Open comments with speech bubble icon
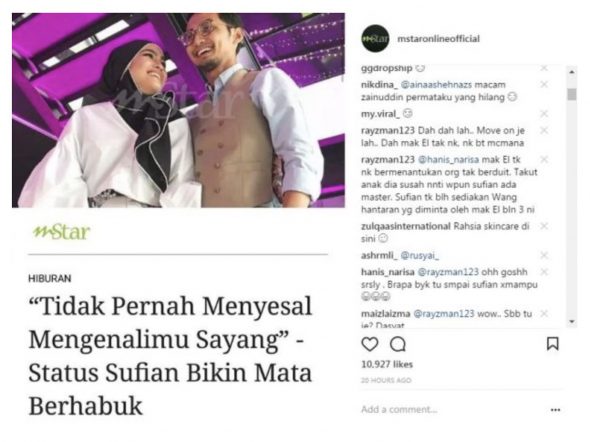This screenshot has height=442, width=590. pyautogui.click(x=398, y=344)
